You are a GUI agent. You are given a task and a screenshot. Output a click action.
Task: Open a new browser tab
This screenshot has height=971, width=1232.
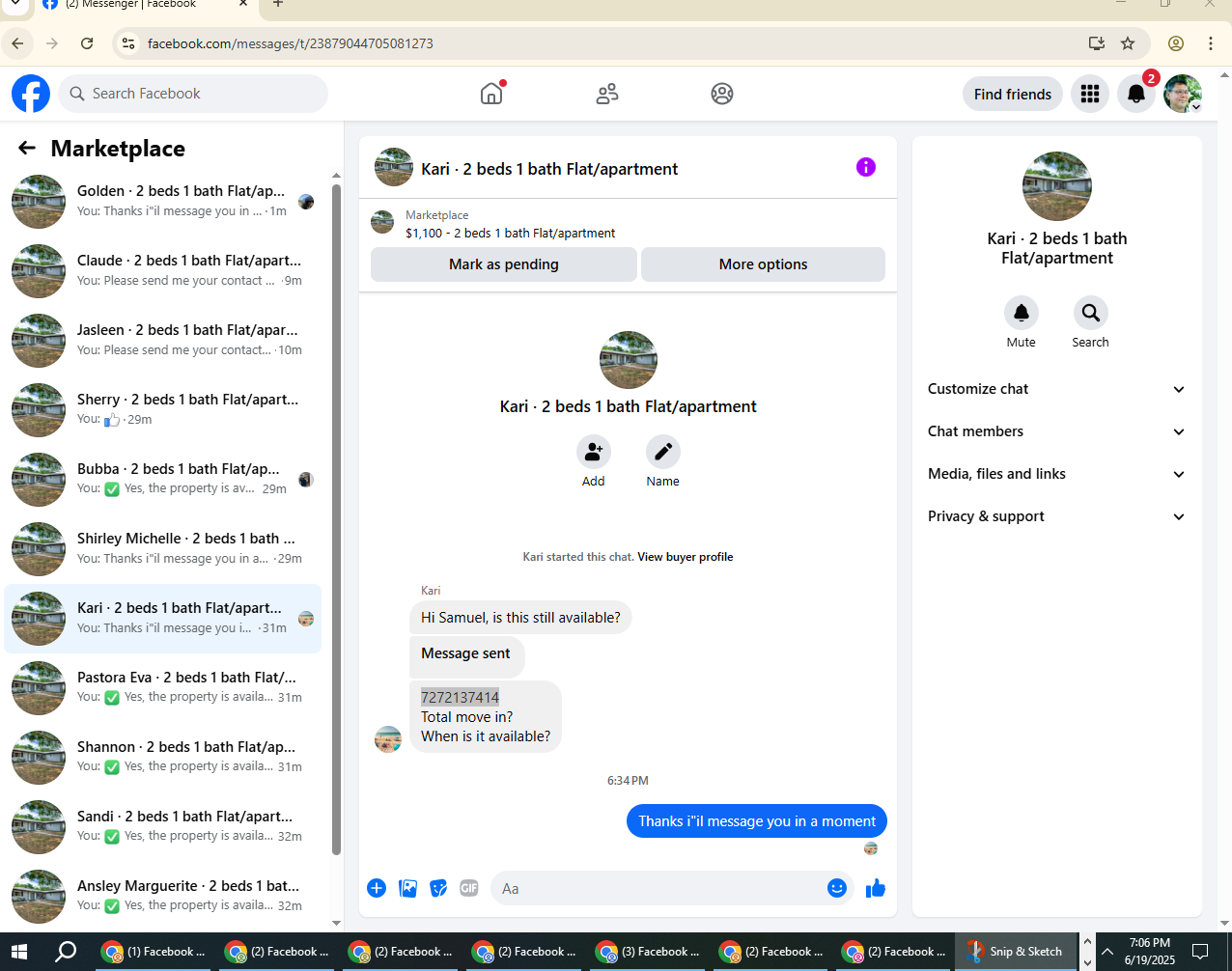(278, 5)
